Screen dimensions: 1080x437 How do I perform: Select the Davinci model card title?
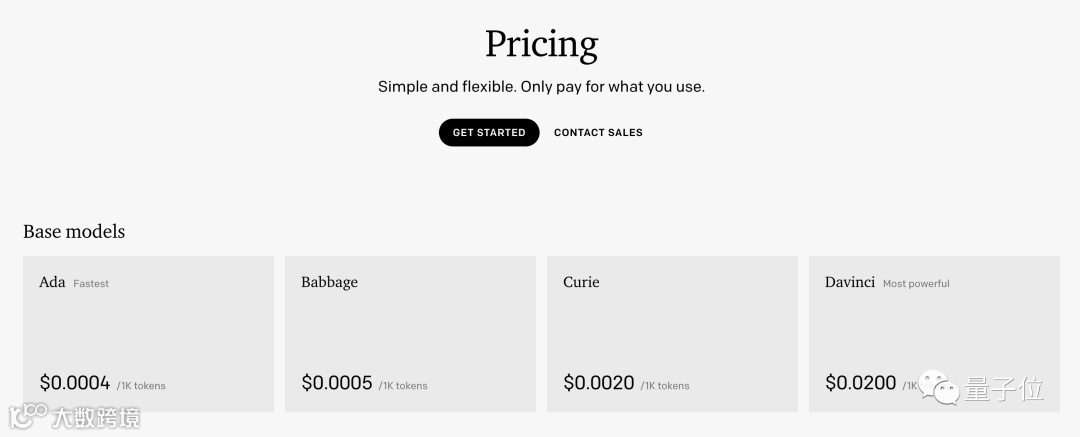click(850, 282)
